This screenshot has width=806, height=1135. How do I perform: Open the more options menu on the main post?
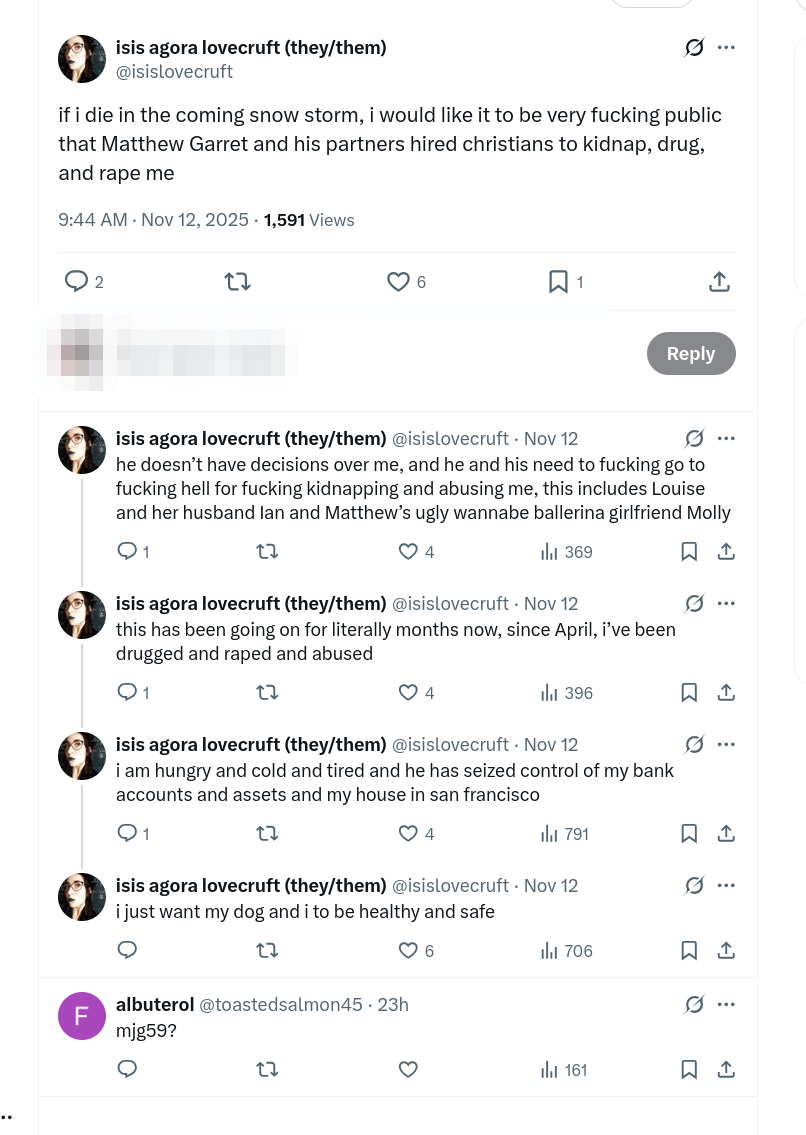point(726,47)
